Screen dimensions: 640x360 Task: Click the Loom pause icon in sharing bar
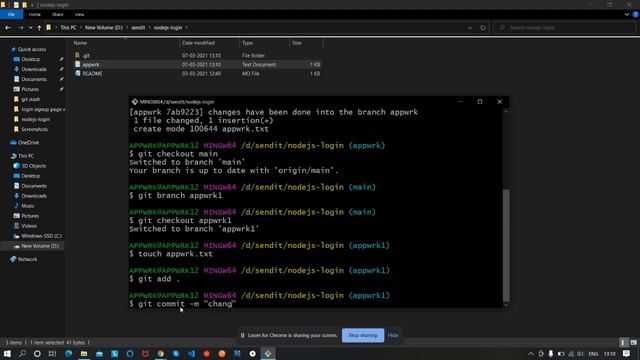(x=242, y=335)
